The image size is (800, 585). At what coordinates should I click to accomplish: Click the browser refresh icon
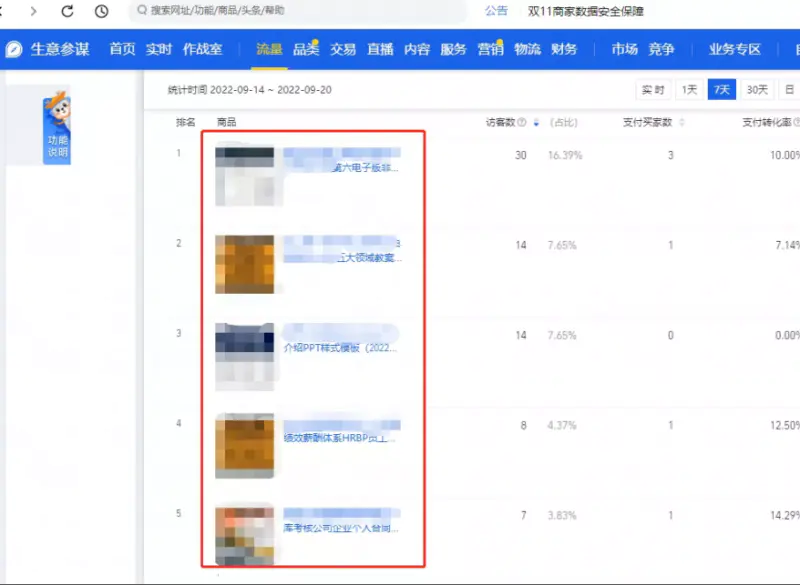point(67,10)
